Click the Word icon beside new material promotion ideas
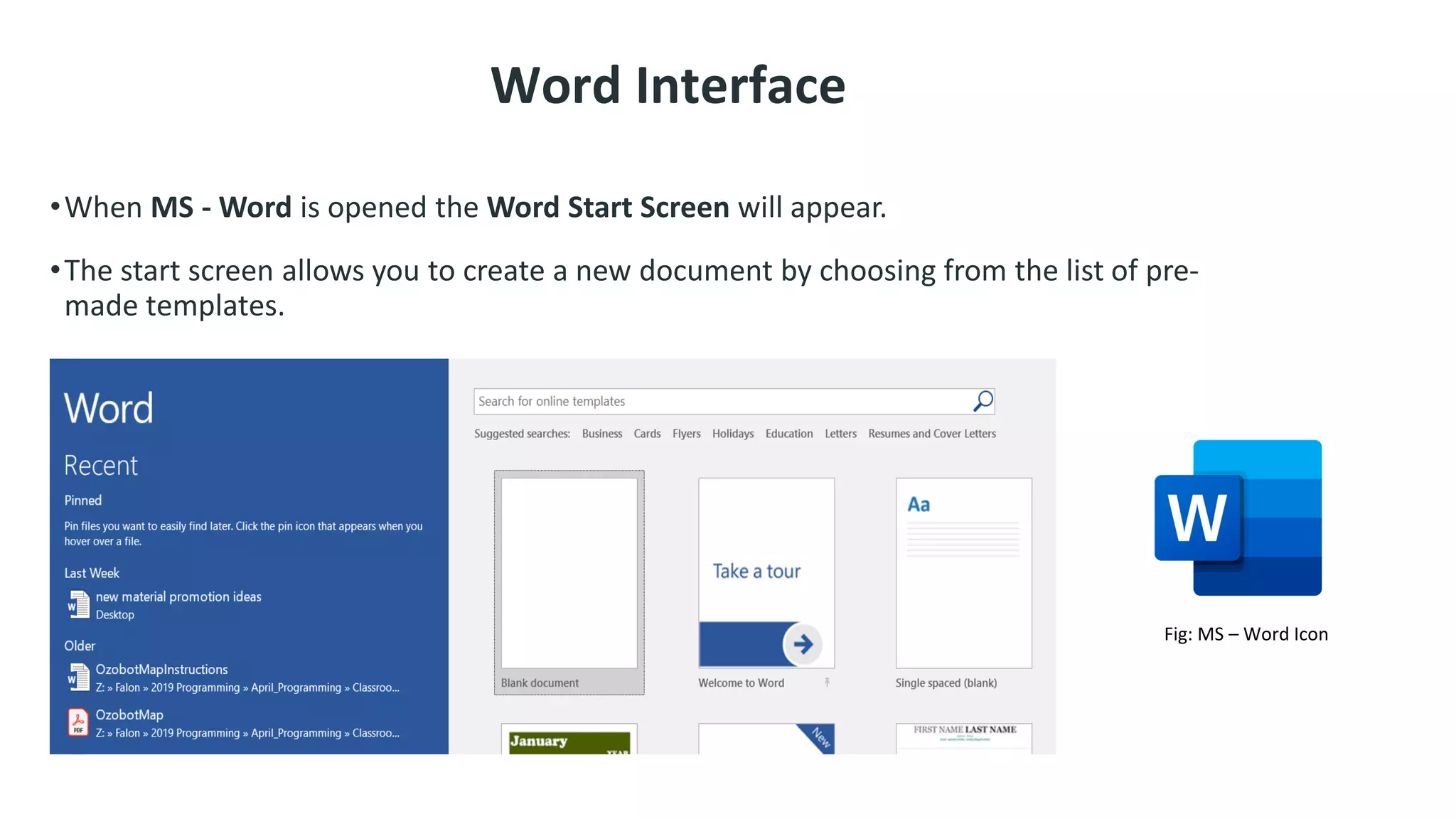The width and height of the screenshot is (1456, 819). pyautogui.click(x=78, y=605)
